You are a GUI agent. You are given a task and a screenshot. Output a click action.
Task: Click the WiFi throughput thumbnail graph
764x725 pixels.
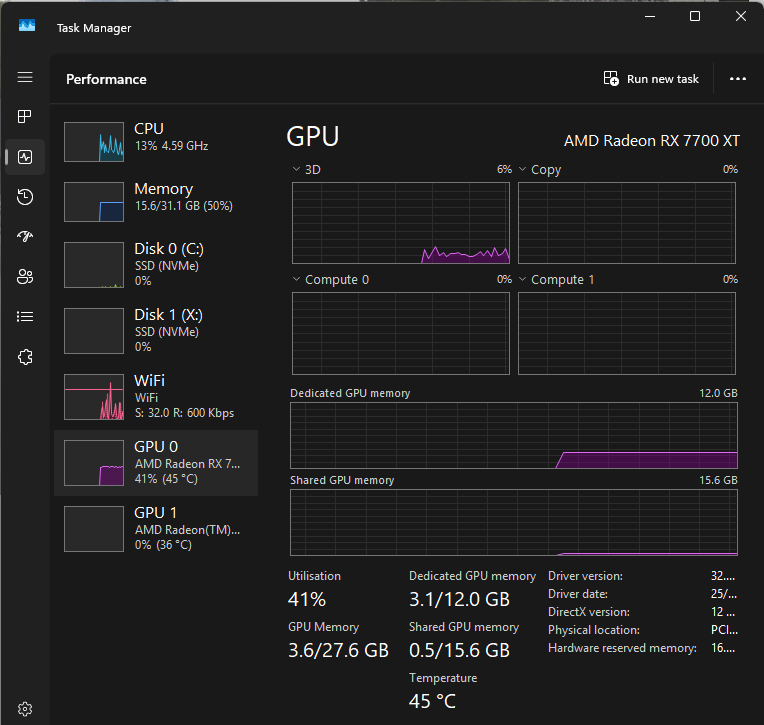94,397
